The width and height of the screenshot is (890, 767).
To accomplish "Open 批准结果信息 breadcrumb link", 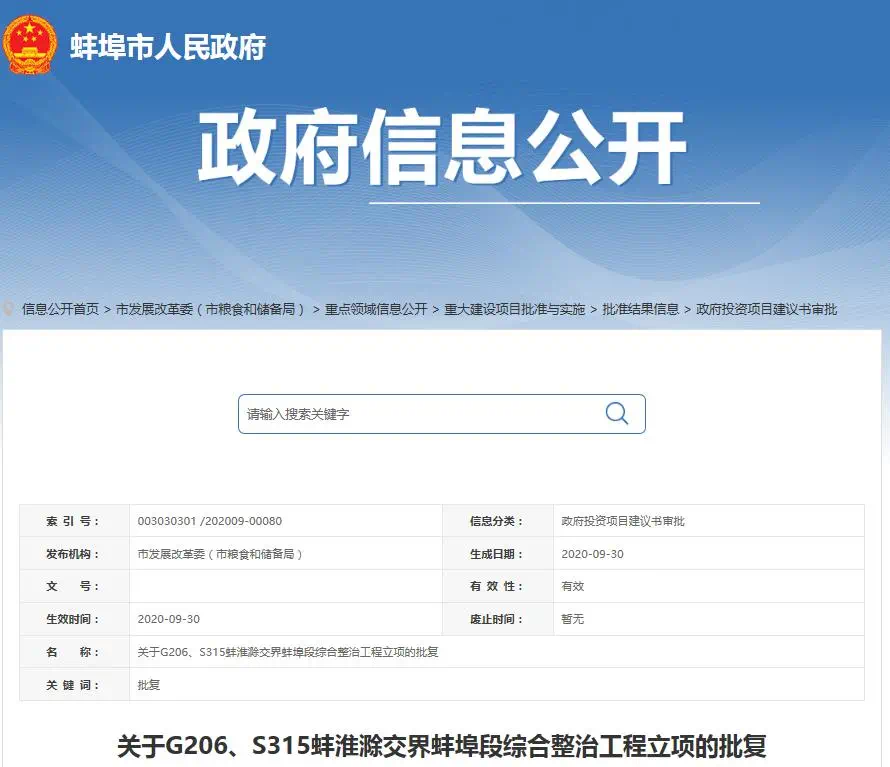I will coord(640,309).
